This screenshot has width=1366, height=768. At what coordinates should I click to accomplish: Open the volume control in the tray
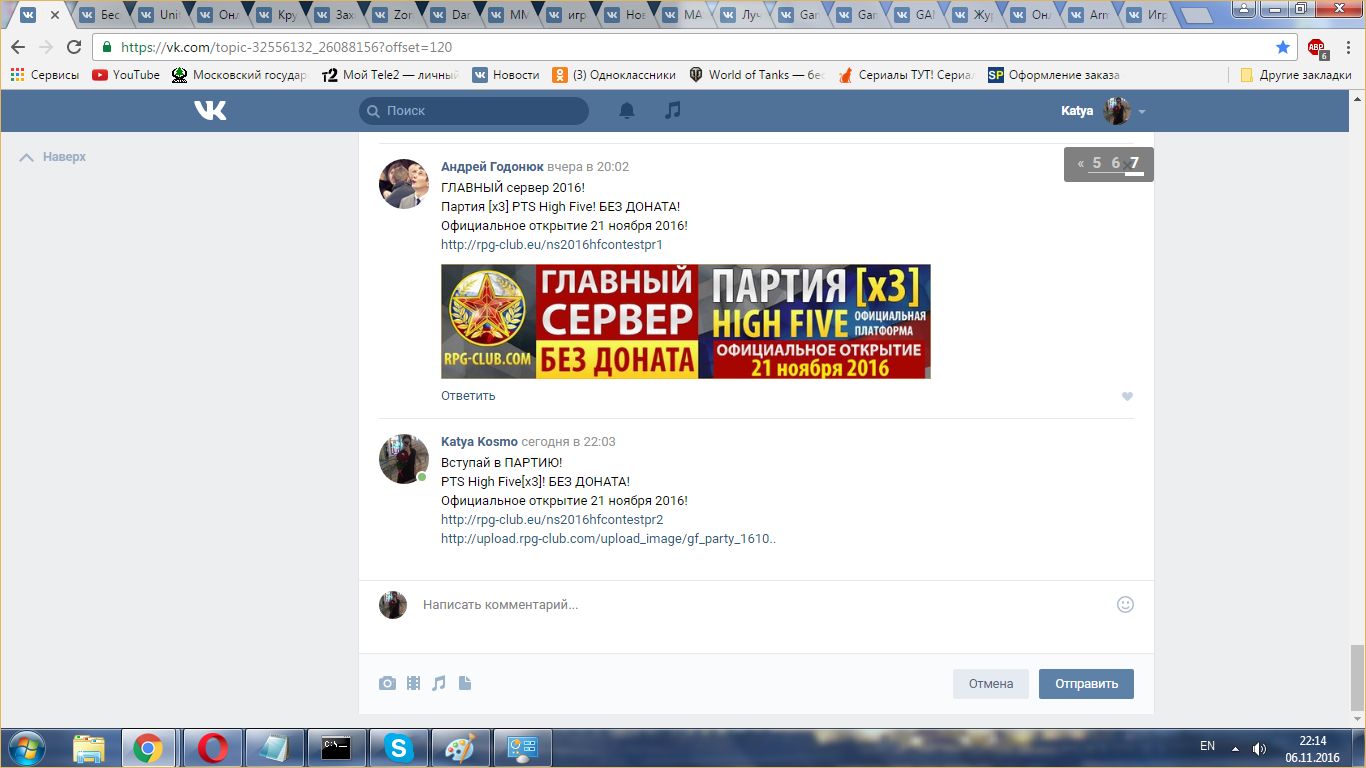1259,748
